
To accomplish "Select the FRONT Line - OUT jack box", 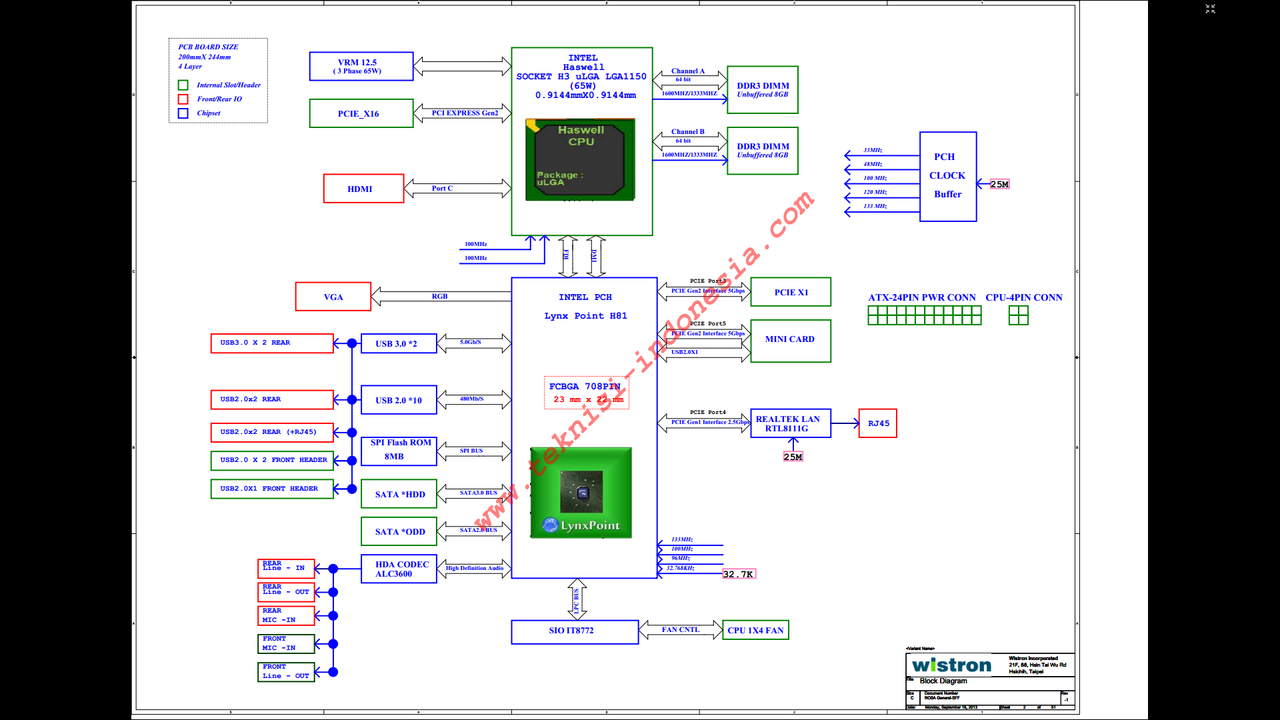I will (286, 671).
